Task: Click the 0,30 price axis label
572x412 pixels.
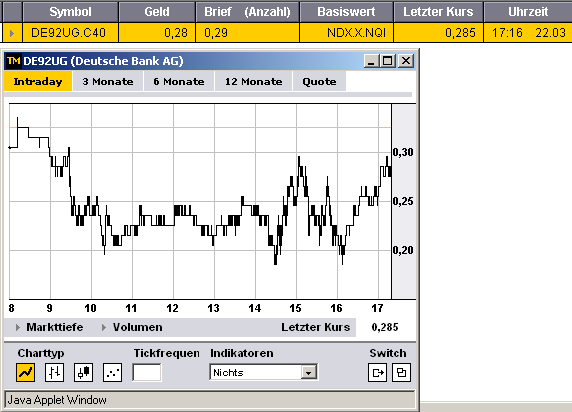Action: 403,152
